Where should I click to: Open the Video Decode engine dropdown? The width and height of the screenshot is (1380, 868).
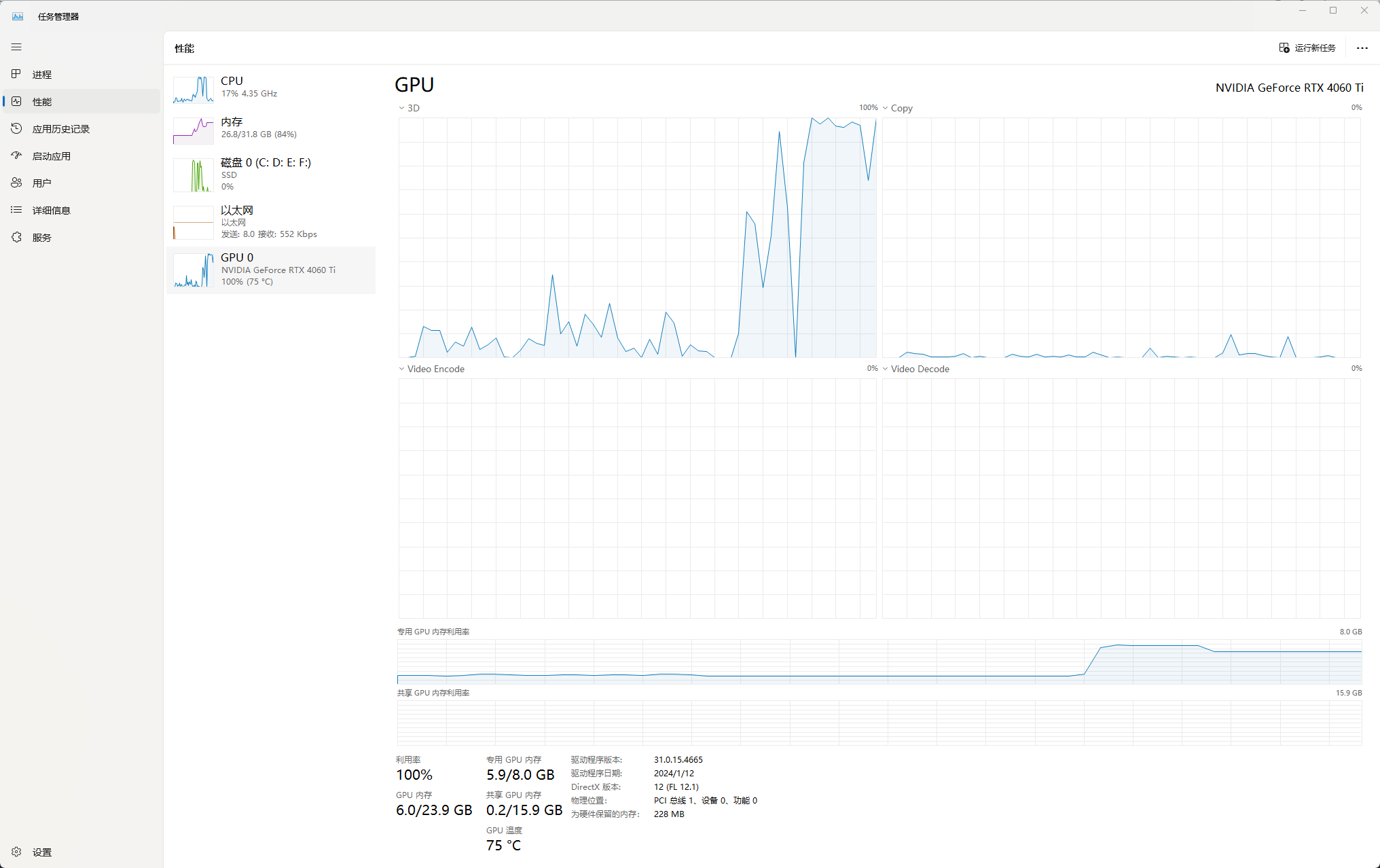885,369
